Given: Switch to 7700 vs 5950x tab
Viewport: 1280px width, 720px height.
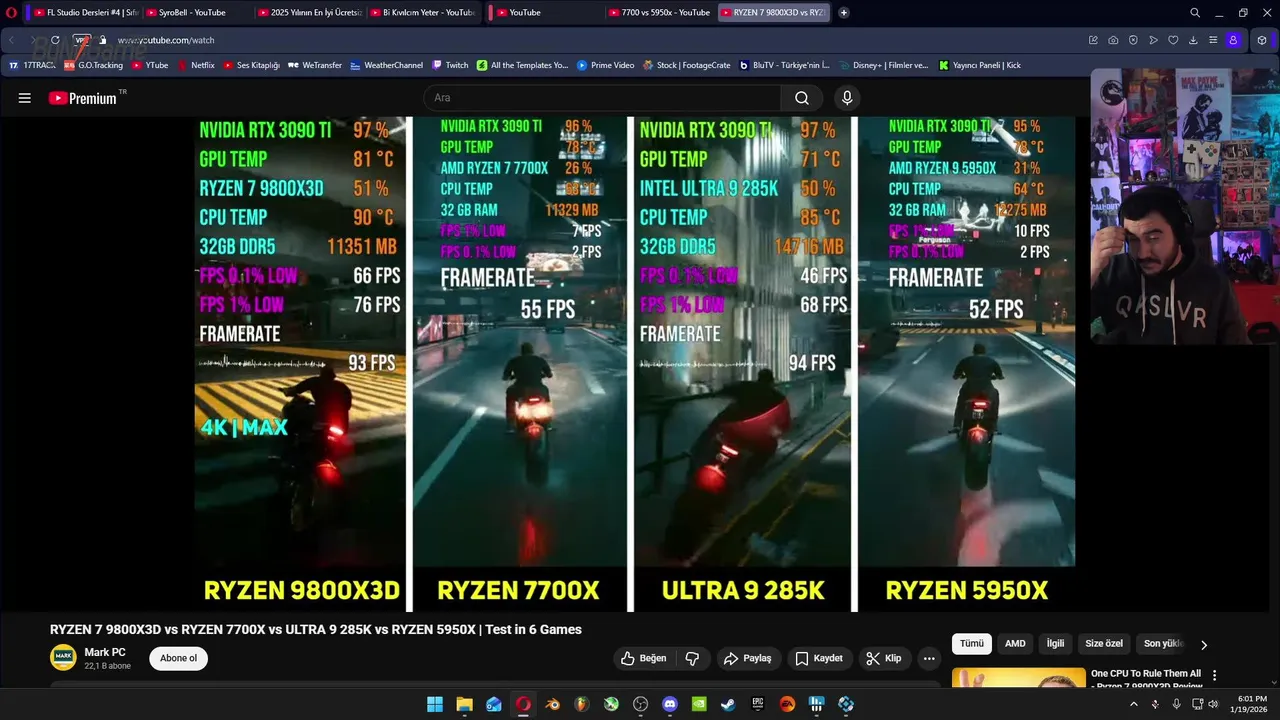Looking at the screenshot, I should pos(661,13).
